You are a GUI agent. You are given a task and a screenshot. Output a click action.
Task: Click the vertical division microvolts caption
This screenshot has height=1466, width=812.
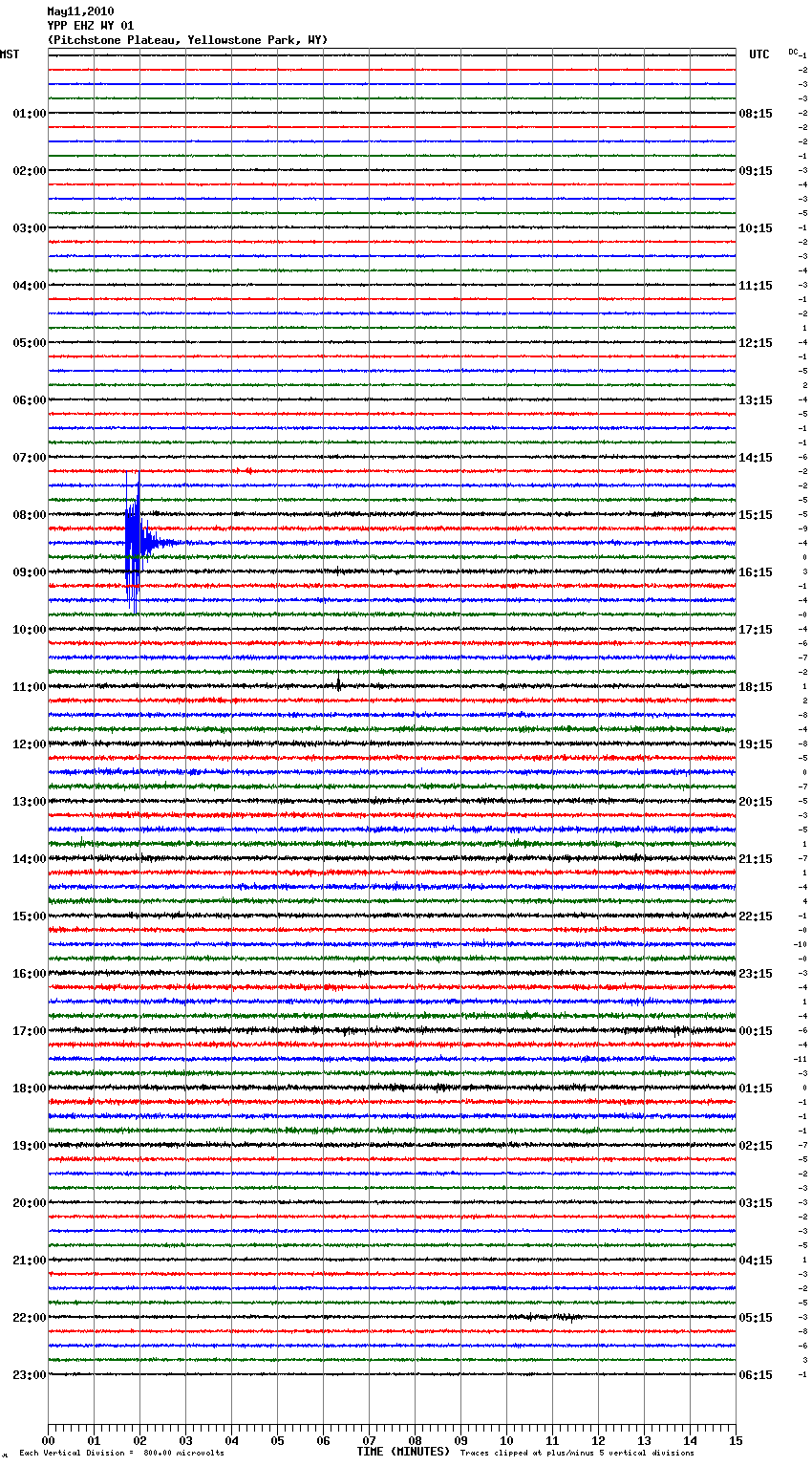[121, 1453]
